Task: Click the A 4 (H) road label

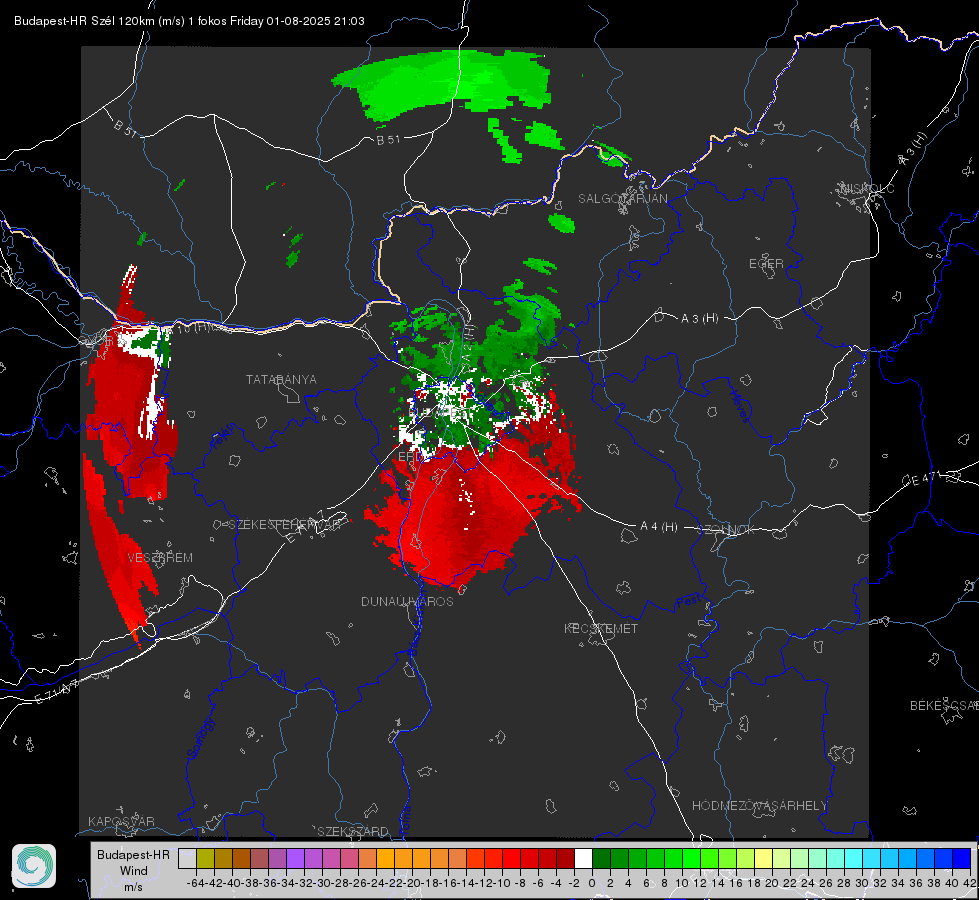Action: [659, 527]
